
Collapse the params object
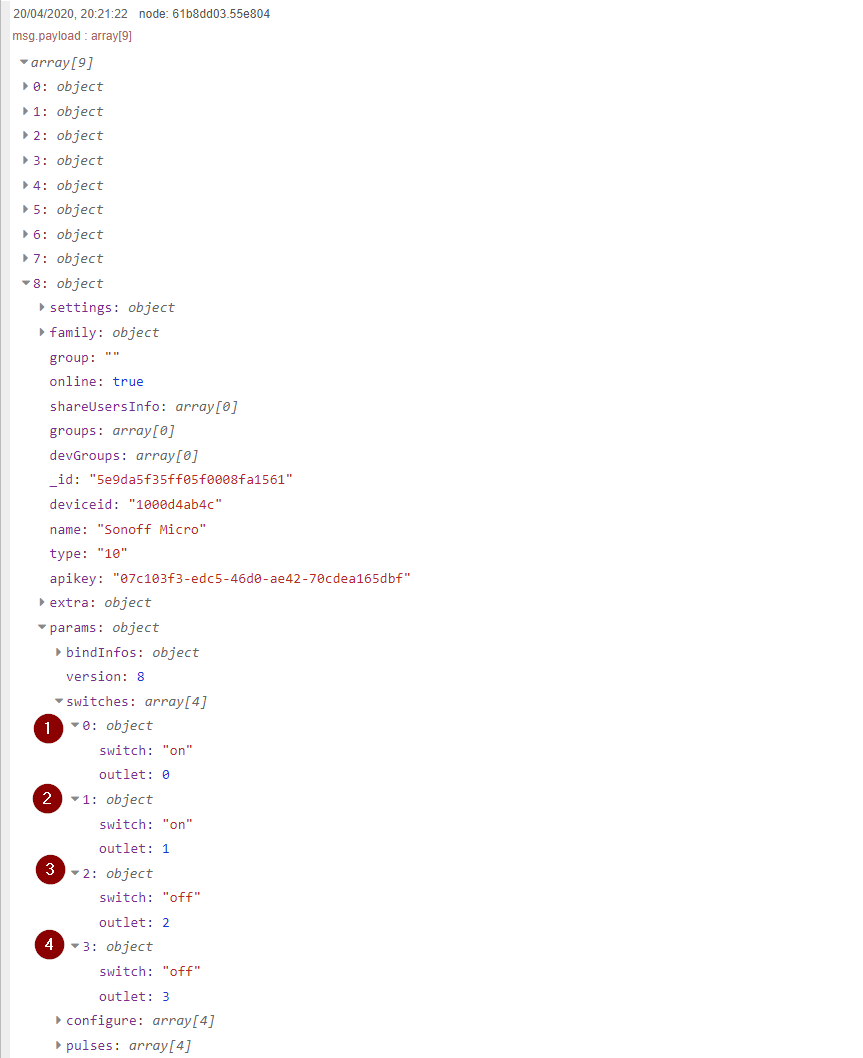(42, 628)
